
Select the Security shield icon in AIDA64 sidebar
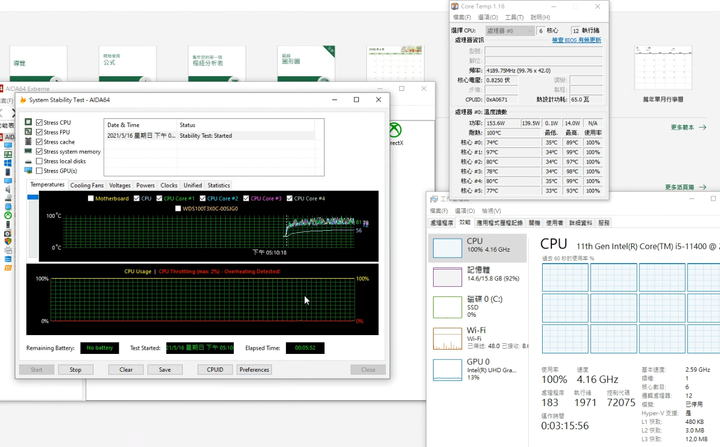[x=8, y=241]
